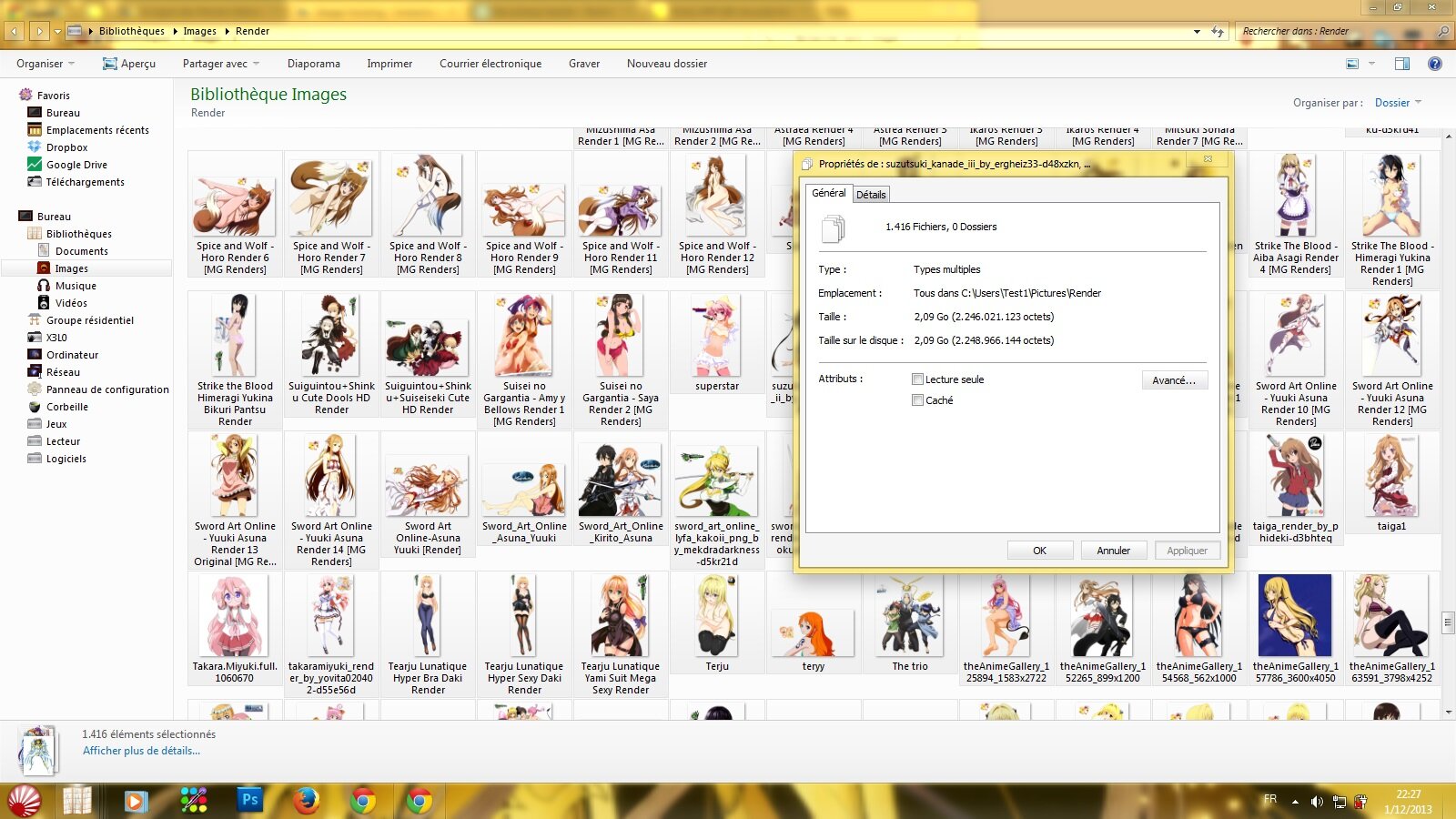Image resolution: width=1456 pixels, height=819 pixels.
Task: Open the Organiser par Dossier dropdown
Action: tap(1398, 103)
